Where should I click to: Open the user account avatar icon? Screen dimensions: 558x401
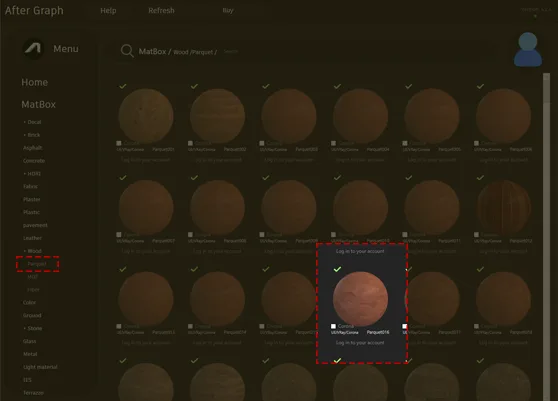point(528,49)
